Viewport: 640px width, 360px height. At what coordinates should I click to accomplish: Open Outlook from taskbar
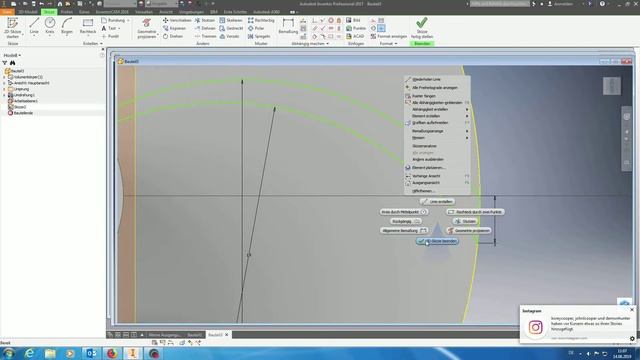tap(91, 353)
